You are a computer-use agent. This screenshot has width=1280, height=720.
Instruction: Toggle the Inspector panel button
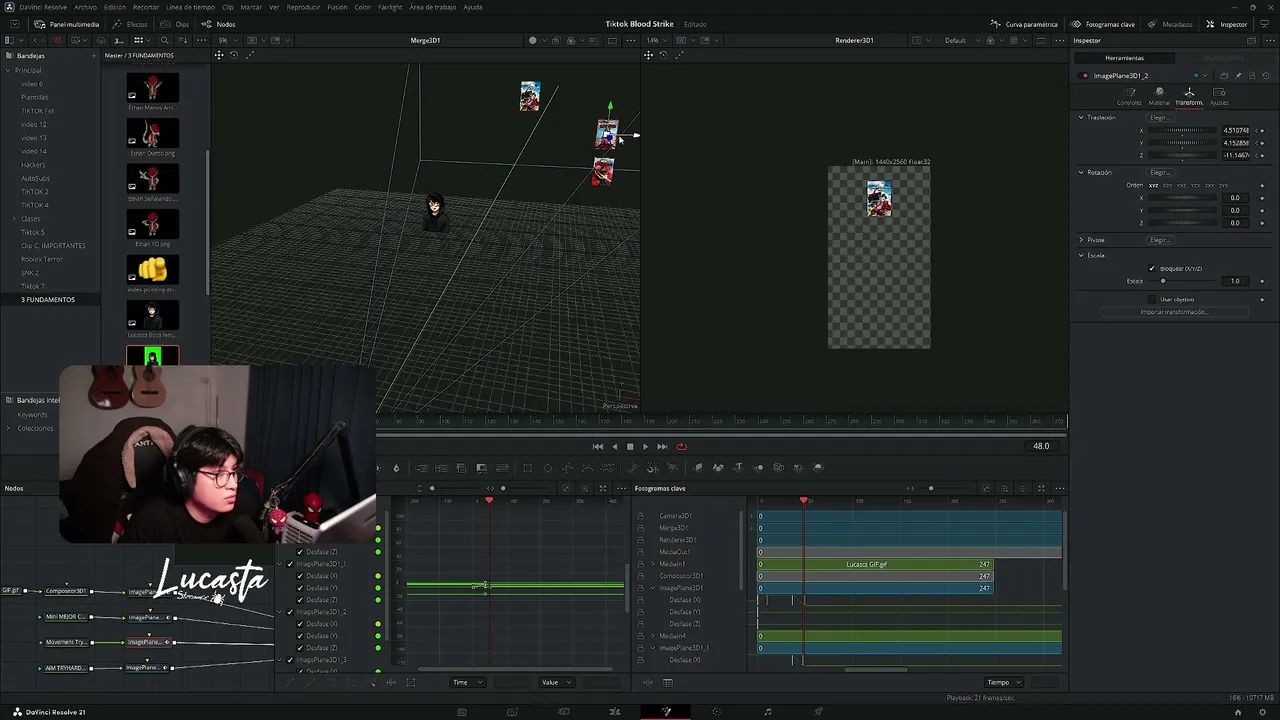coord(1227,24)
